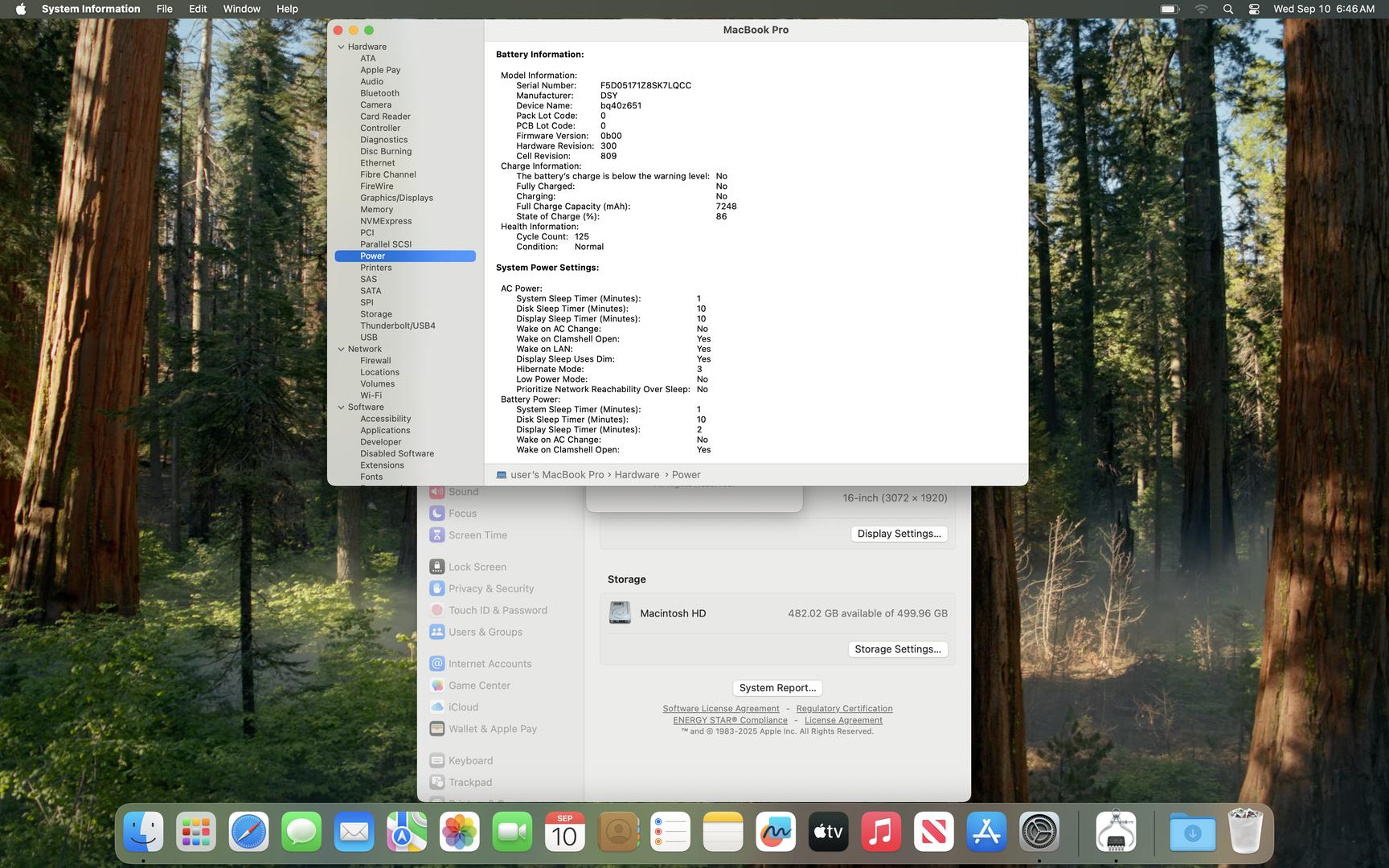The width and height of the screenshot is (1389, 868).
Task: Select Power in the Hardware list
Action: tap(405, 256)
